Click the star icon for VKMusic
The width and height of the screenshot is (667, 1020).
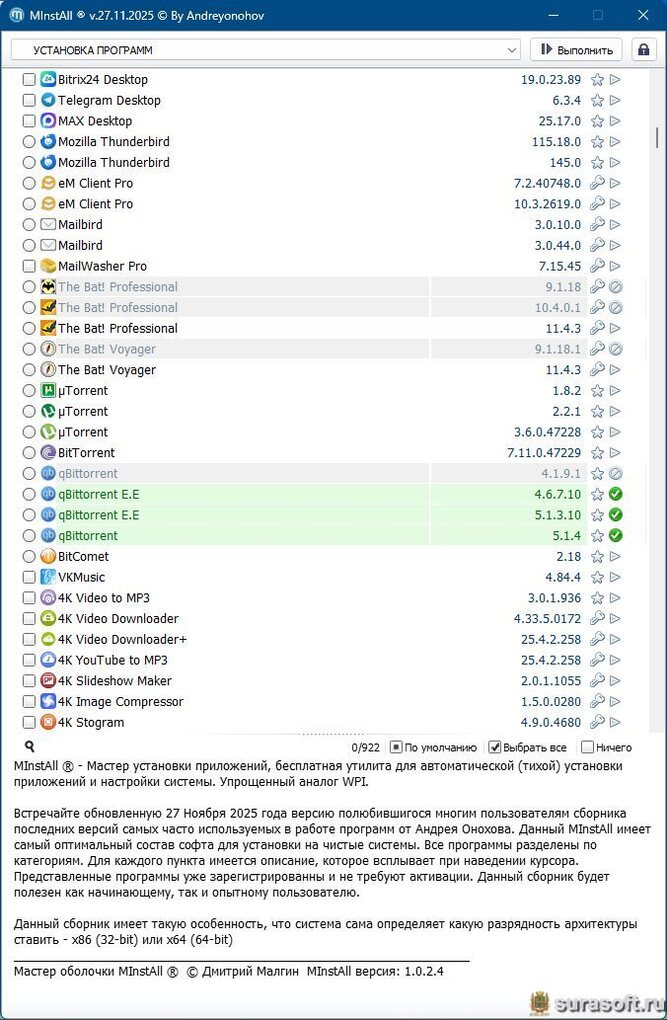coord(597,578)
